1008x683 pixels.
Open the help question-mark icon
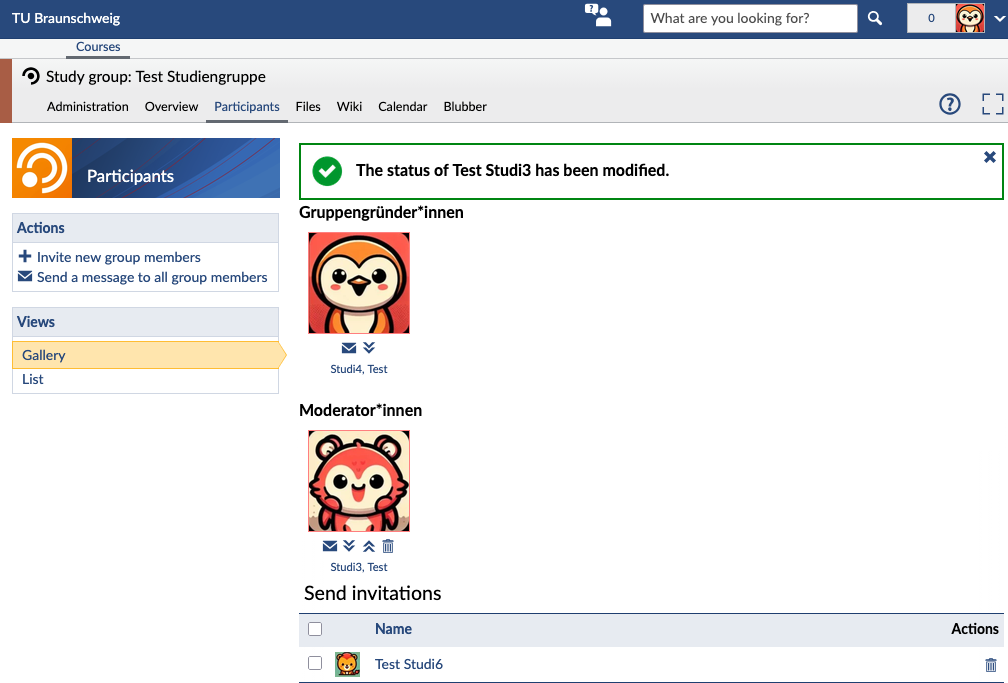(x=950, y=104)
